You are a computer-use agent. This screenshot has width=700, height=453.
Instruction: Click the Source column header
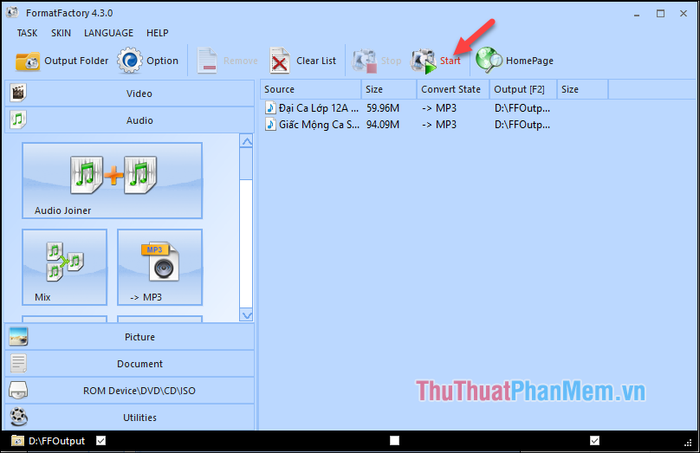311,89
